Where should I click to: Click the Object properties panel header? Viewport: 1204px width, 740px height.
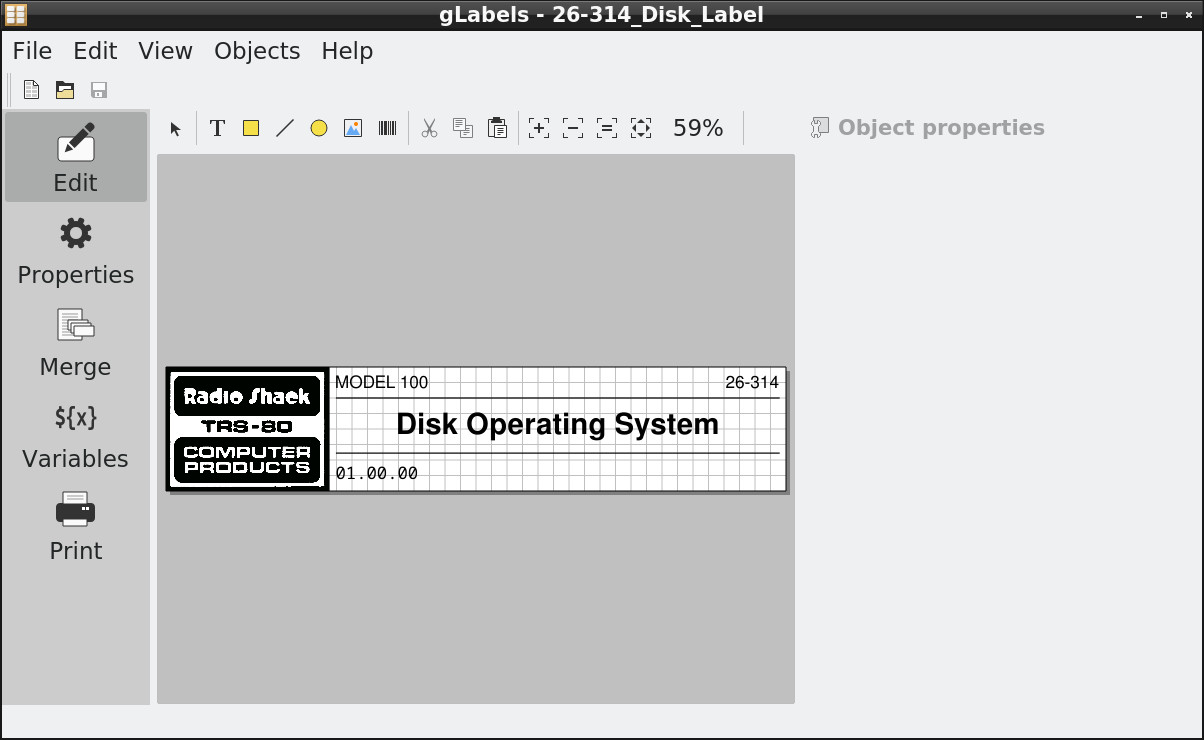(927, 128)
